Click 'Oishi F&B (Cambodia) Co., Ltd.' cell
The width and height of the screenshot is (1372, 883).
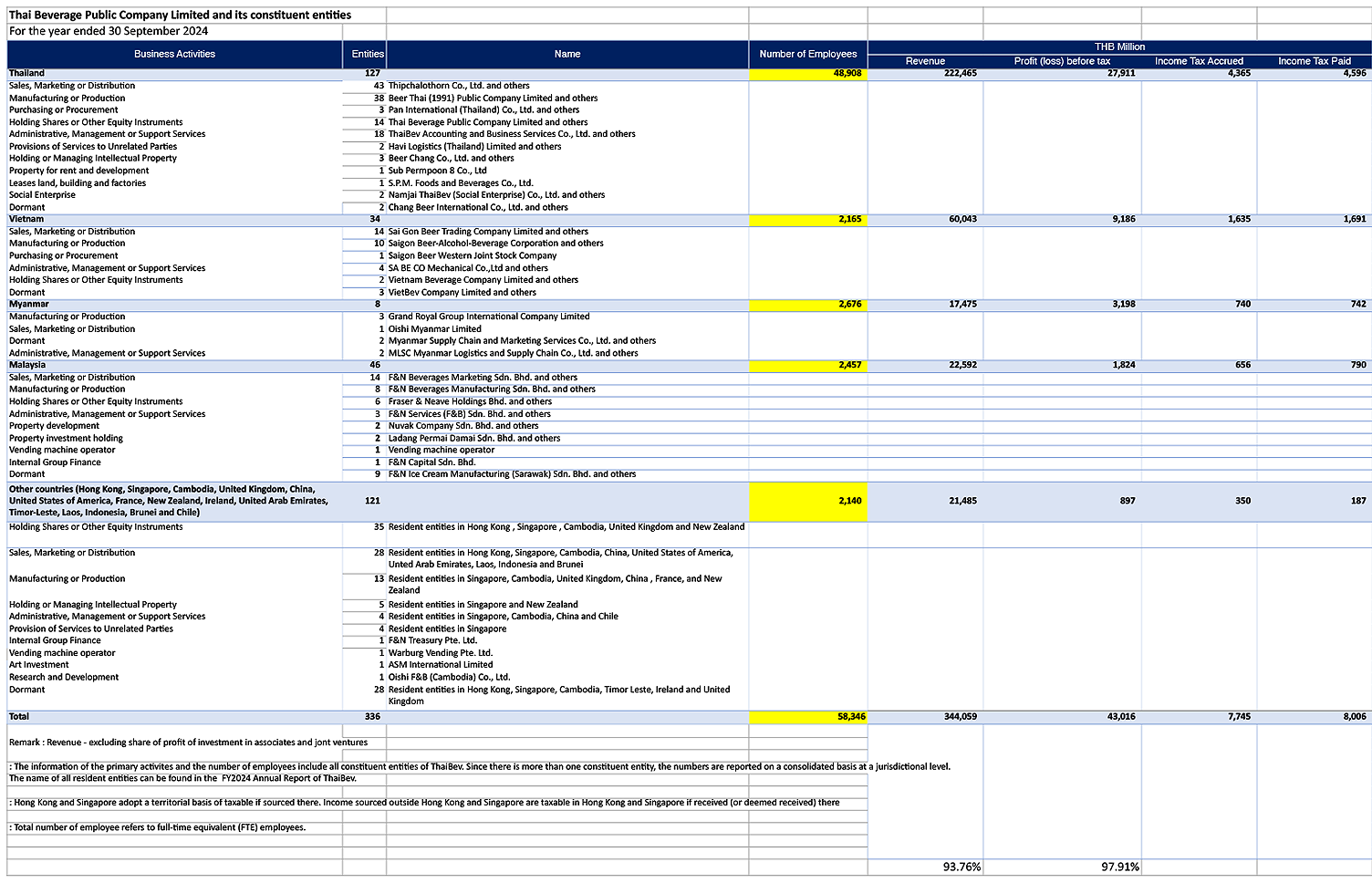(449, 678)
